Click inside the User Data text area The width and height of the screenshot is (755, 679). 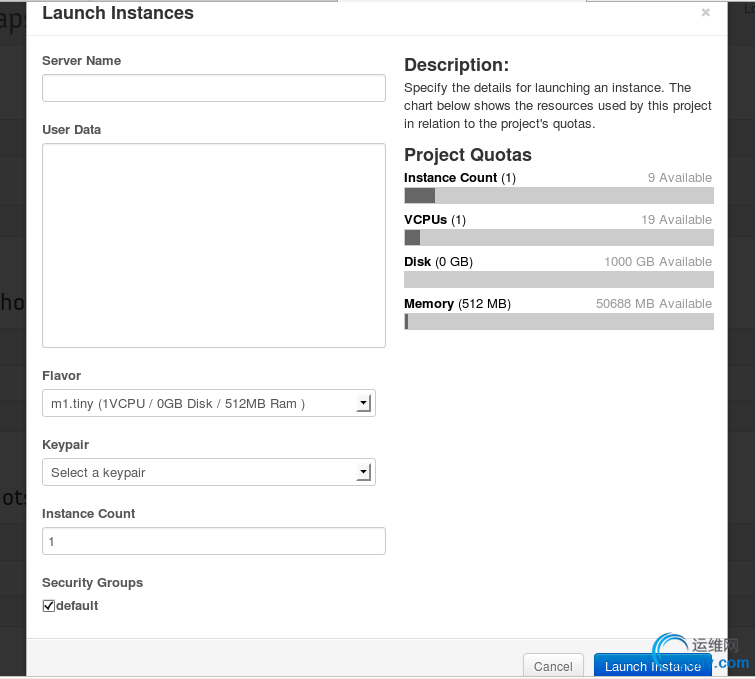coord(214,245)
